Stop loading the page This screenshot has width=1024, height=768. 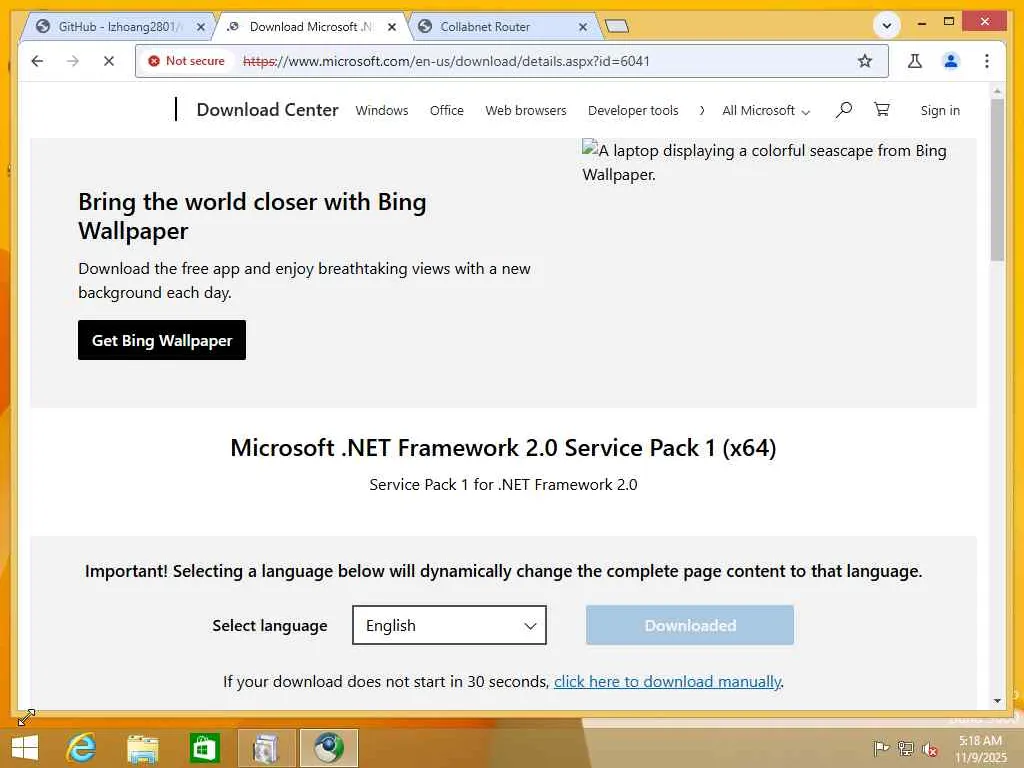point(108,61)
